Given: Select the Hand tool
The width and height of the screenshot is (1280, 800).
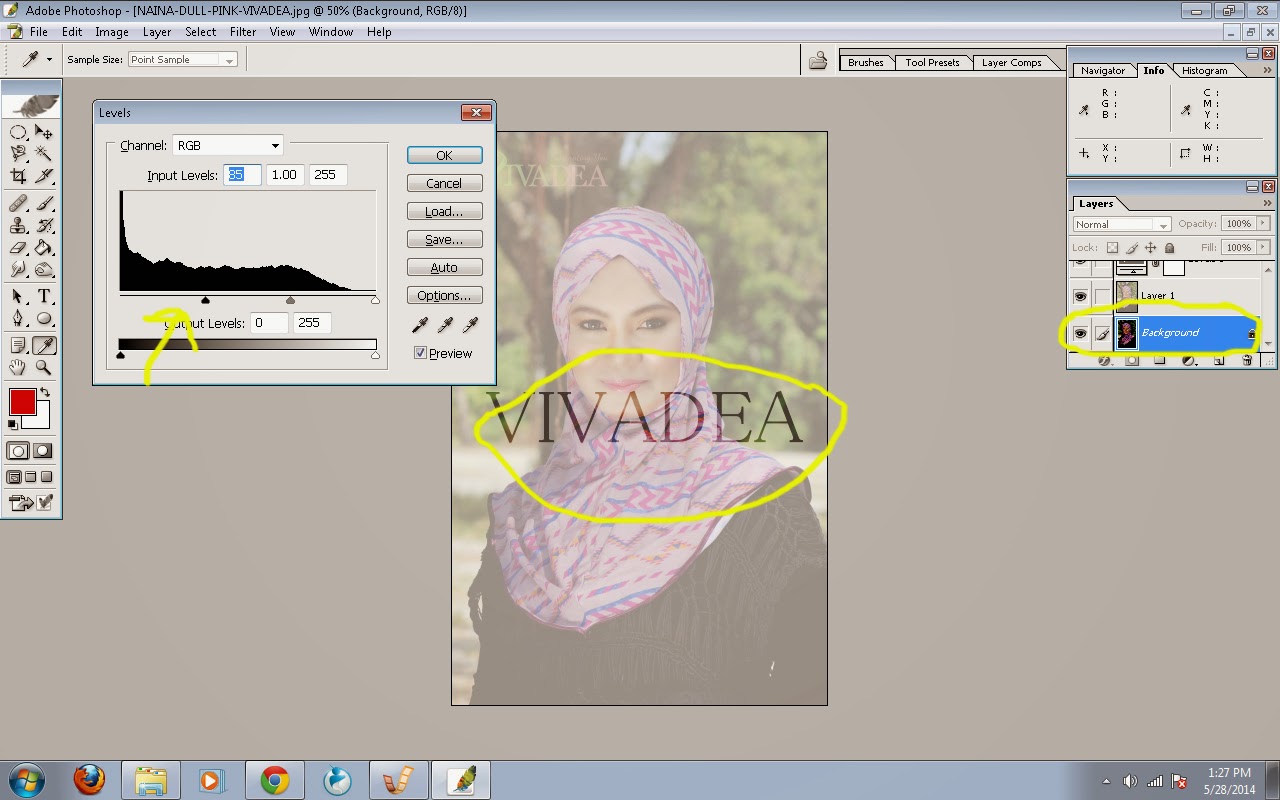Looking at the screenshot, I should pyautogui.click(x=18, y=367).
